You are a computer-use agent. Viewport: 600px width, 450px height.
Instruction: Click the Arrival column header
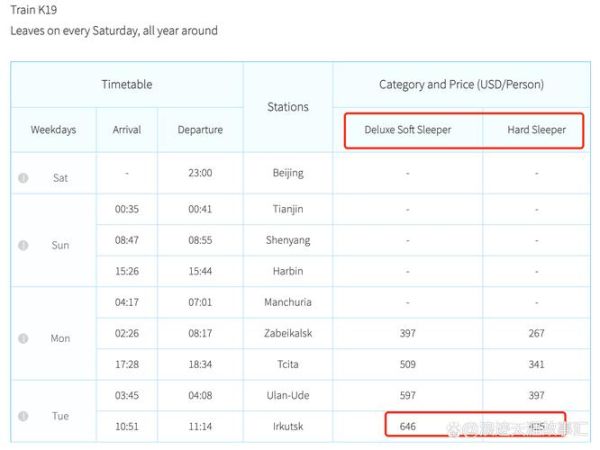click(127, 130)
